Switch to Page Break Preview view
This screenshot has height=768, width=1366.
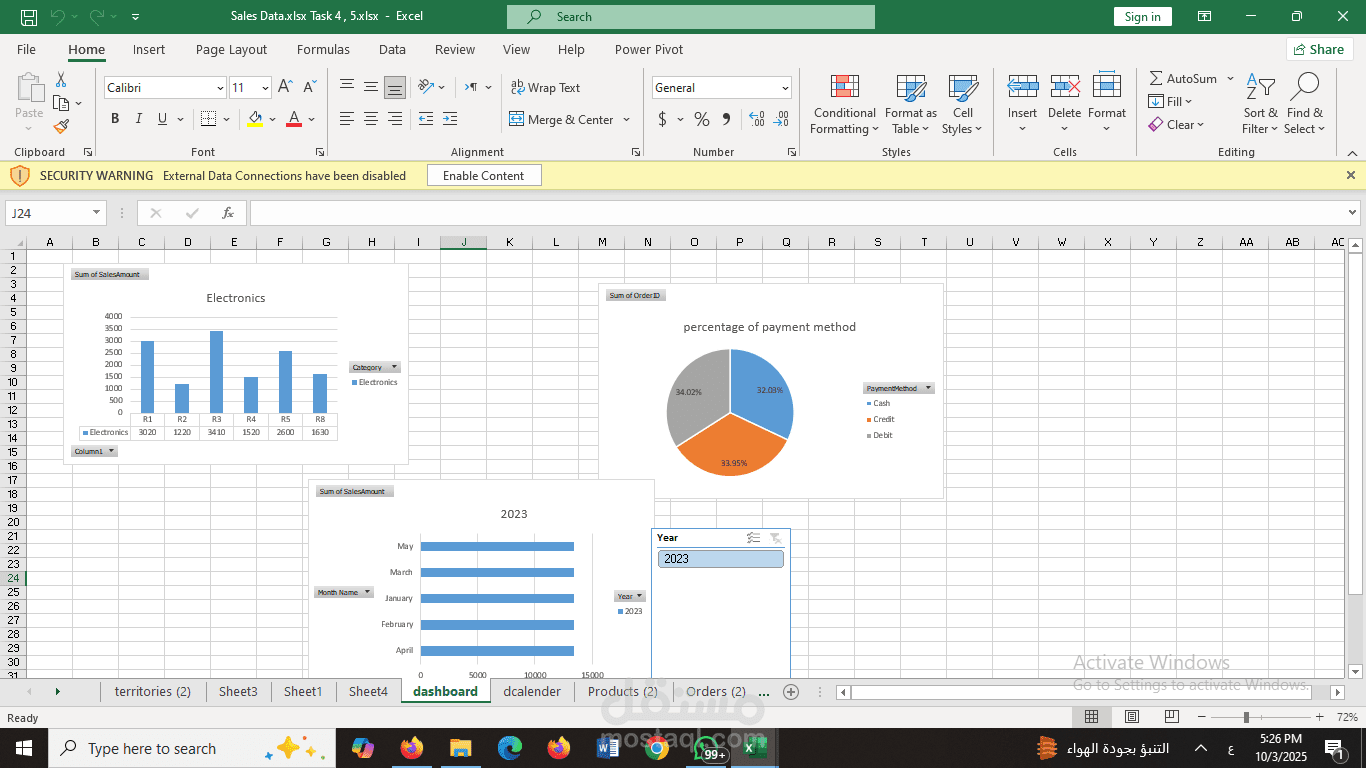(x=1171, y=717)
